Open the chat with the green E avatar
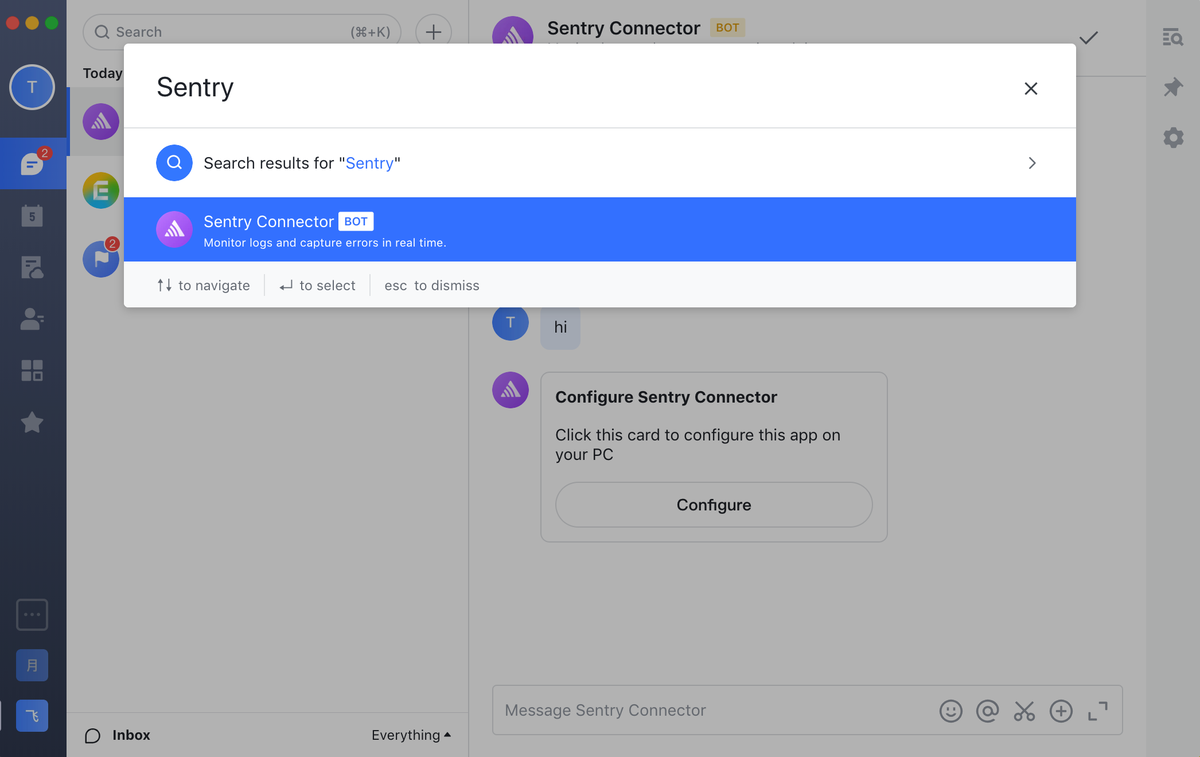 point(101,190)
